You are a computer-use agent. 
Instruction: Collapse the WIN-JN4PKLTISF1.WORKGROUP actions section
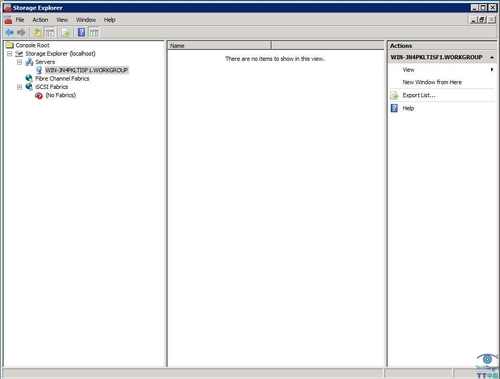tap(492, 57)
